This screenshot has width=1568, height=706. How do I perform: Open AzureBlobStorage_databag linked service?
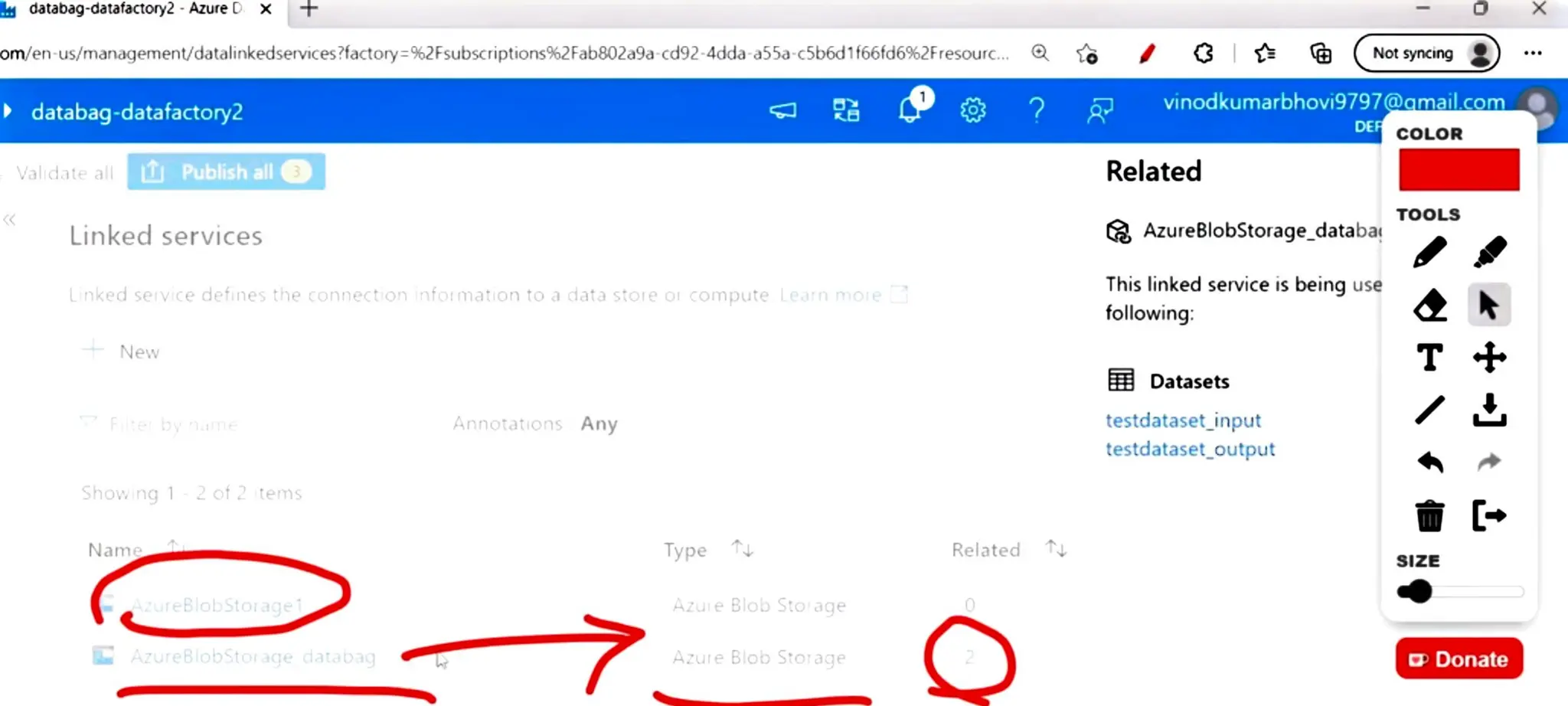(253, 657)
